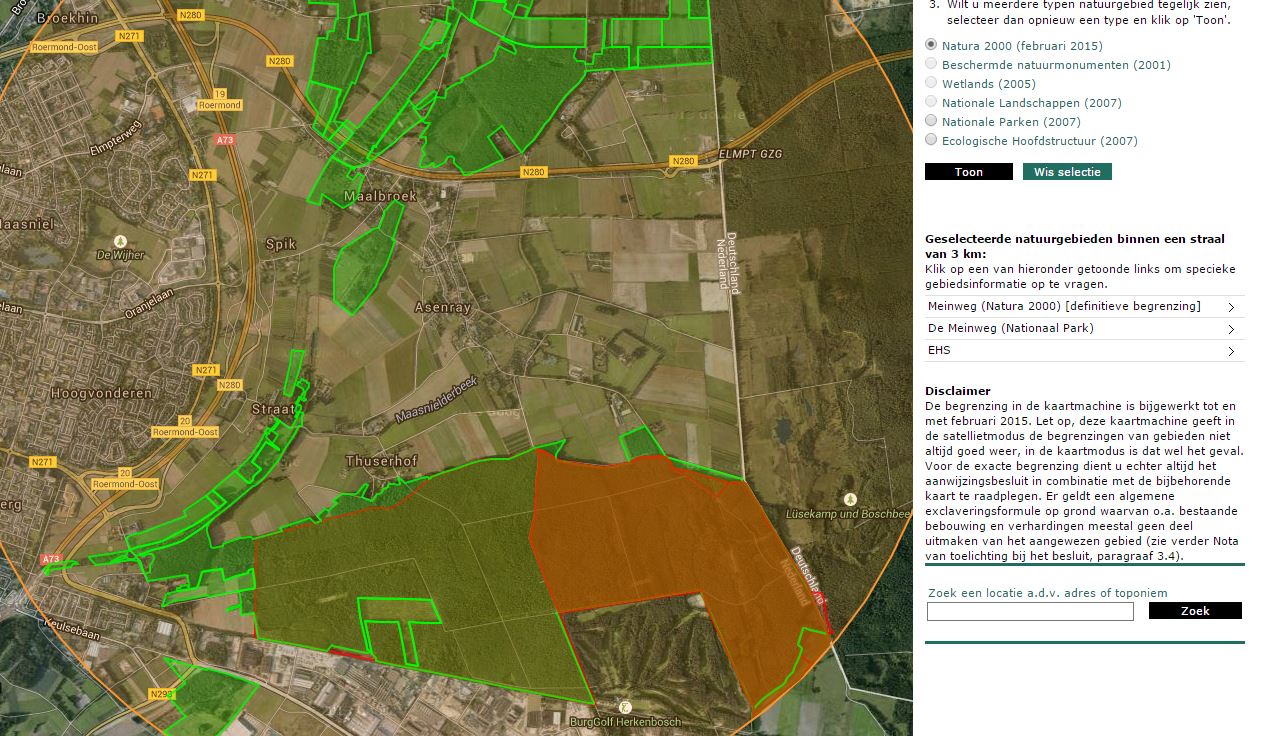Click the ELMPT GZG border label
This screenshot has width=1263, height=736.
[x=750, y=154]
